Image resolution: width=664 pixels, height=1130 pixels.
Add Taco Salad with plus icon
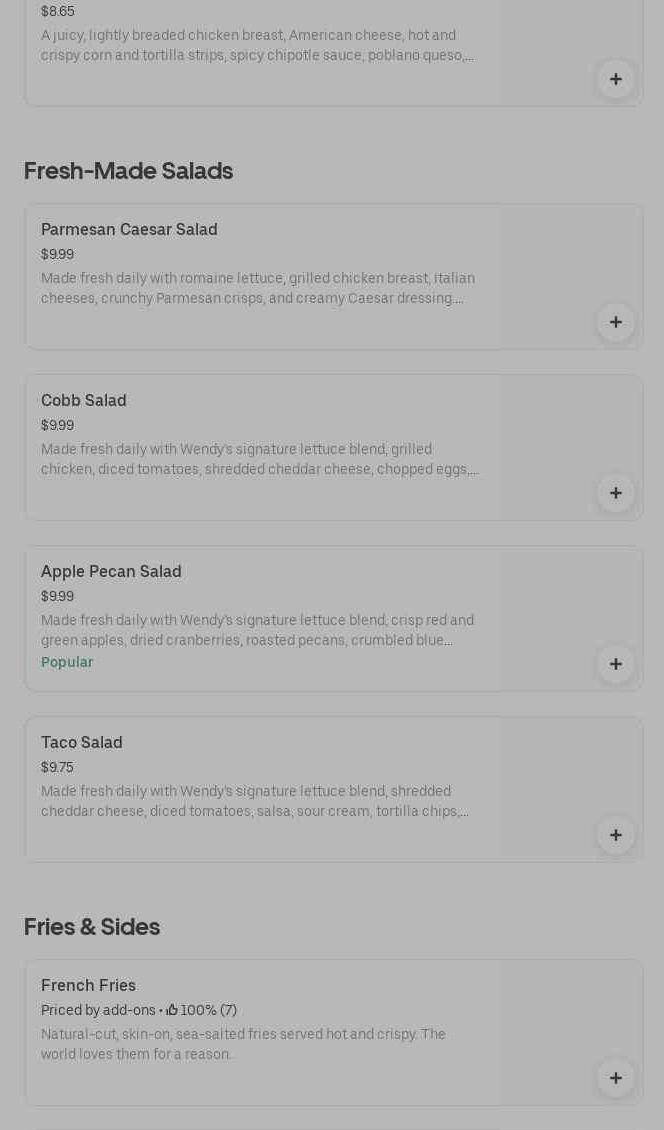click(x=616, y=835)
